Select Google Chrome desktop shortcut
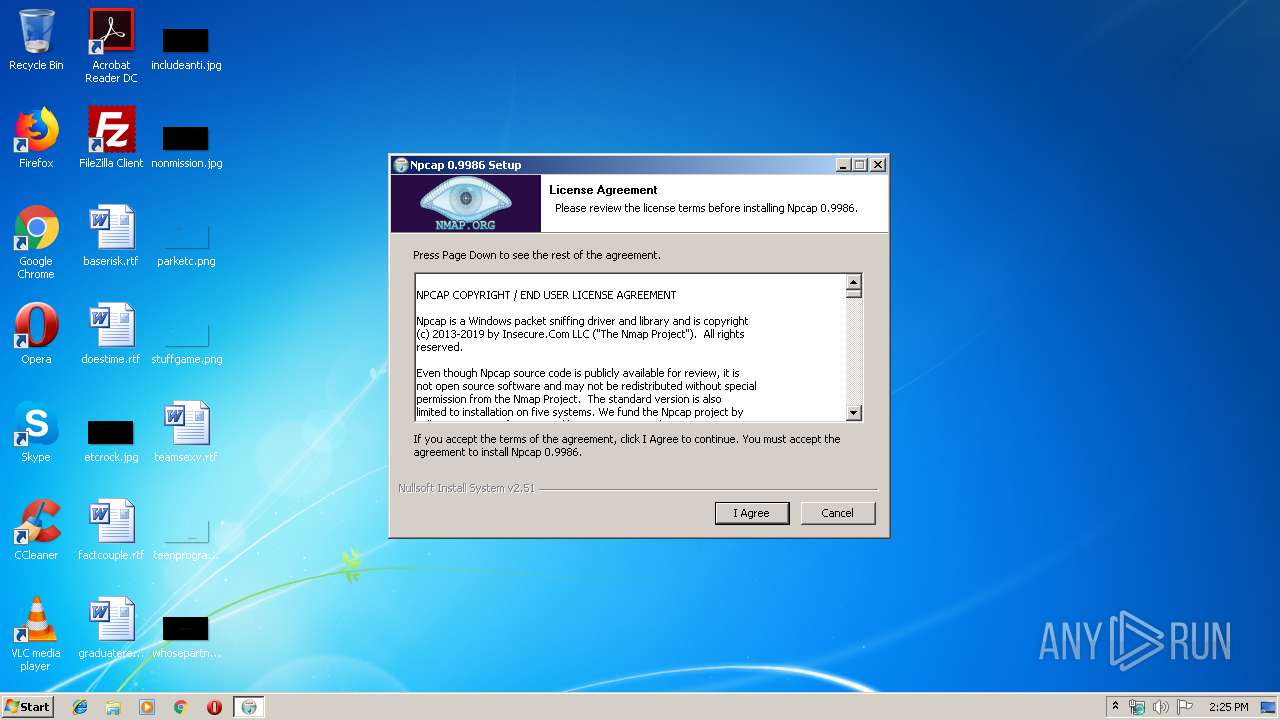The image size is (1280, 720). click(36, 242)
